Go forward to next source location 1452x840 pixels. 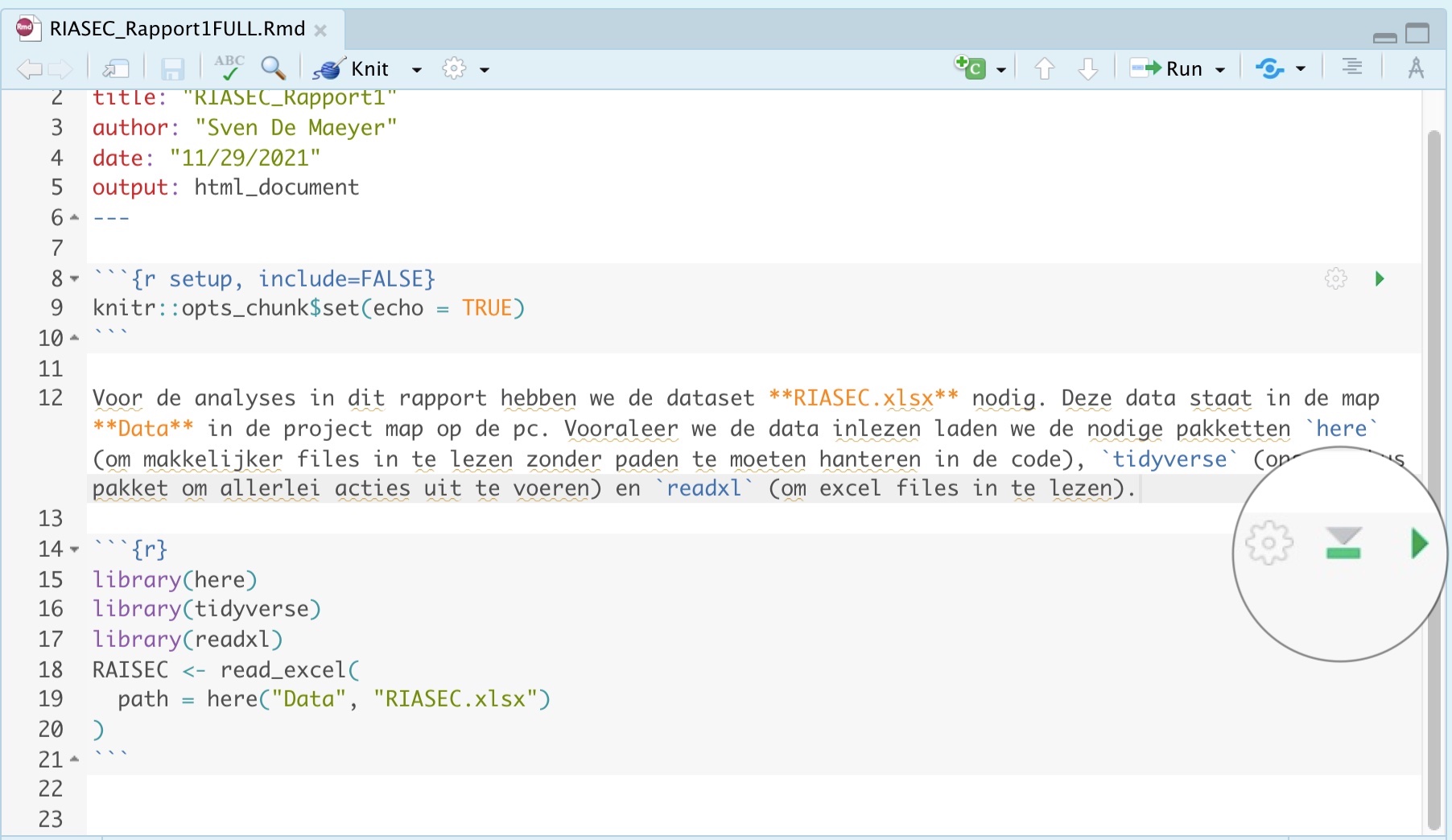61,69
